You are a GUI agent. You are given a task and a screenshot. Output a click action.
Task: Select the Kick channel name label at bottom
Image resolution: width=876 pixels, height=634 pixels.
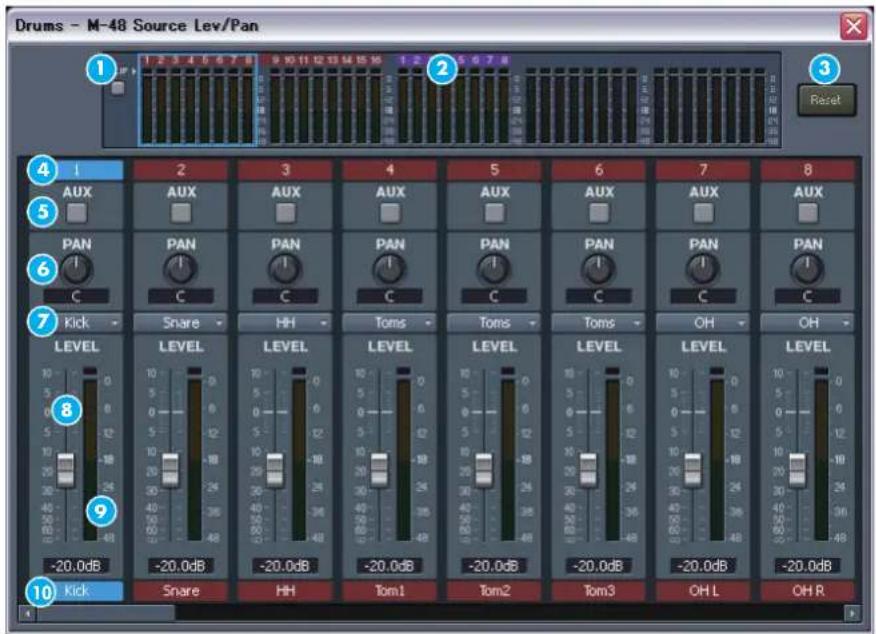(x=77, y=591)
